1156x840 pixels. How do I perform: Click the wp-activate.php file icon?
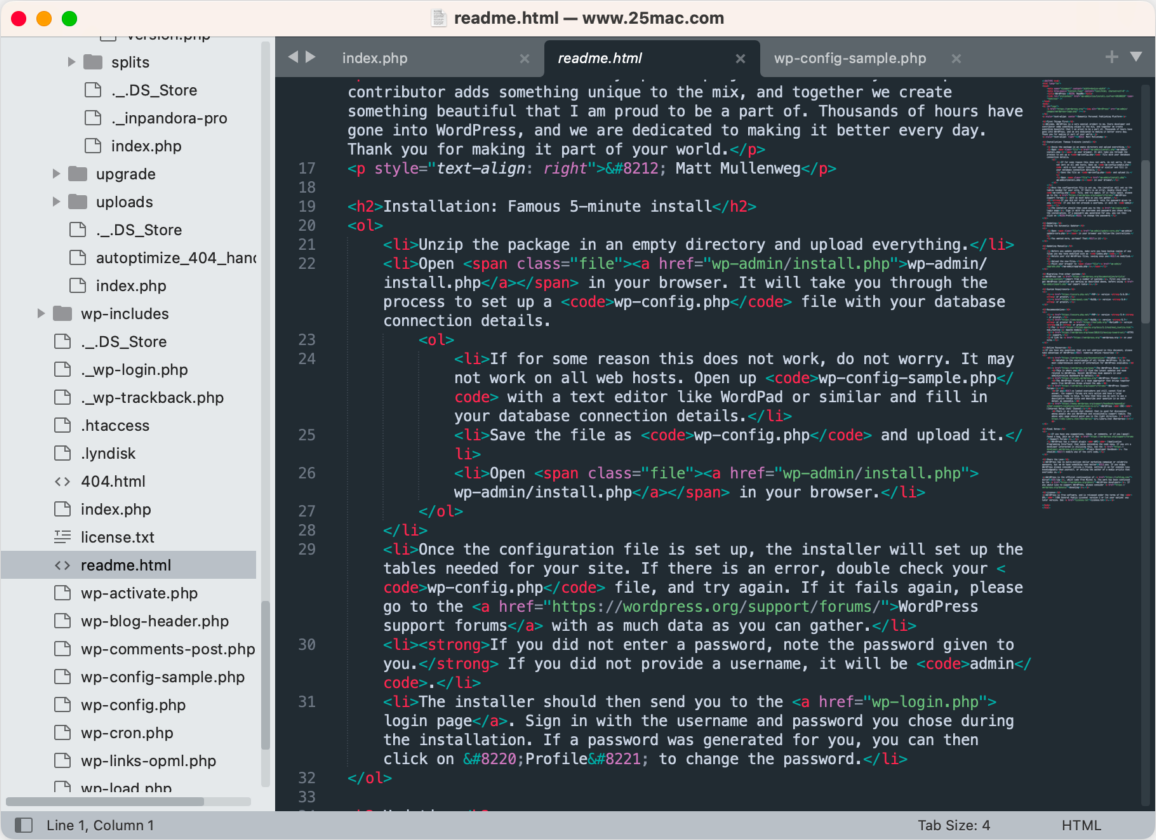point(63,593)
